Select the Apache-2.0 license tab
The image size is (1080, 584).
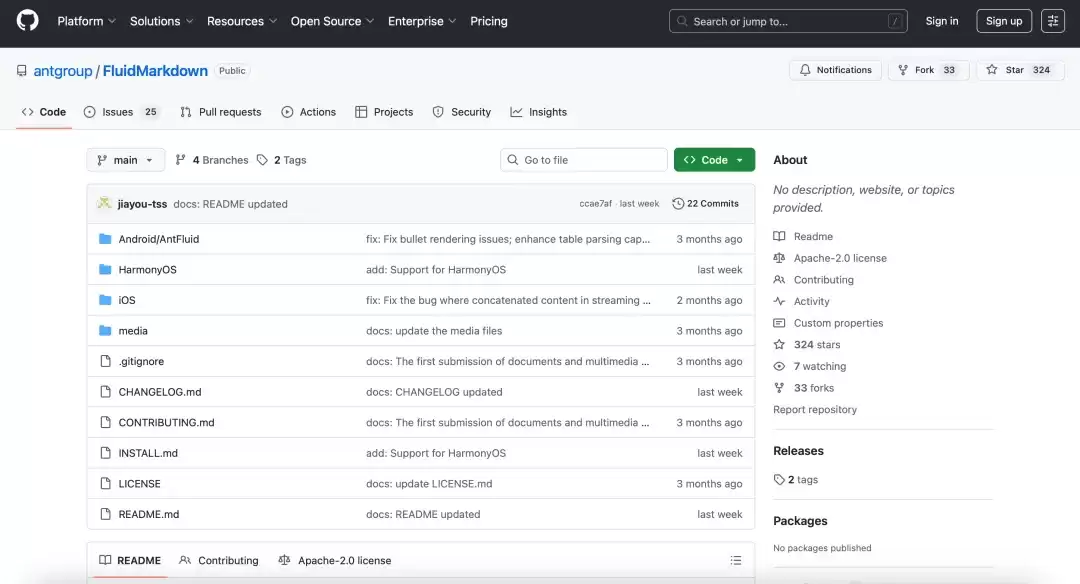(335, 561)
